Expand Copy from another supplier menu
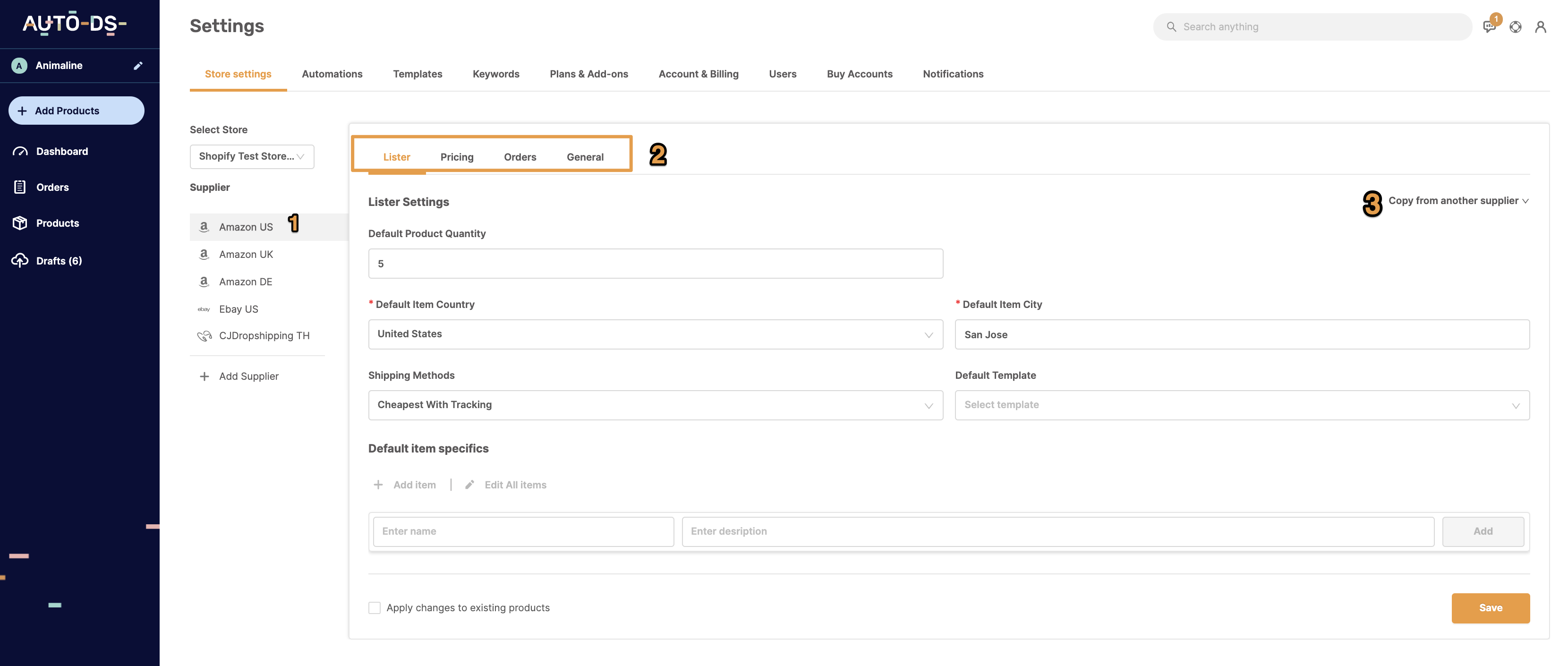 [1458, 201]
